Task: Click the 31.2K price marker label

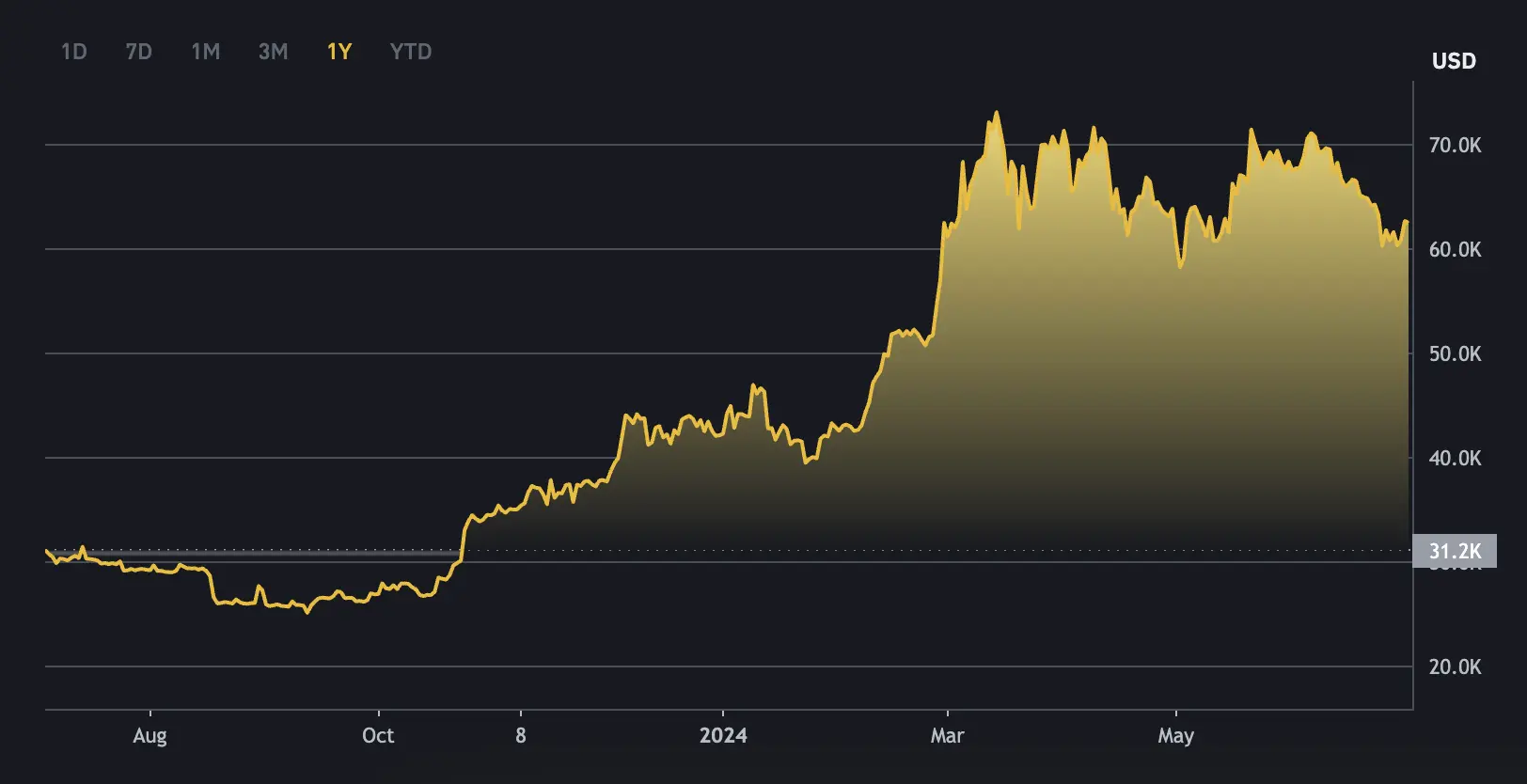Action: pyautogui.click(x=1455, y=551)
